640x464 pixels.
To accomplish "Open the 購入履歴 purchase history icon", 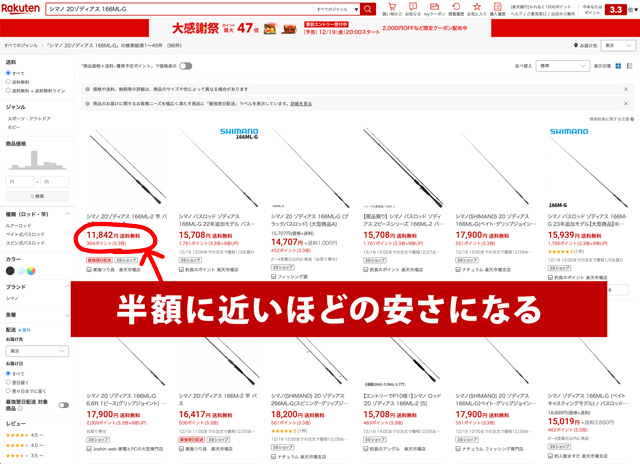I will click(498, 7).
